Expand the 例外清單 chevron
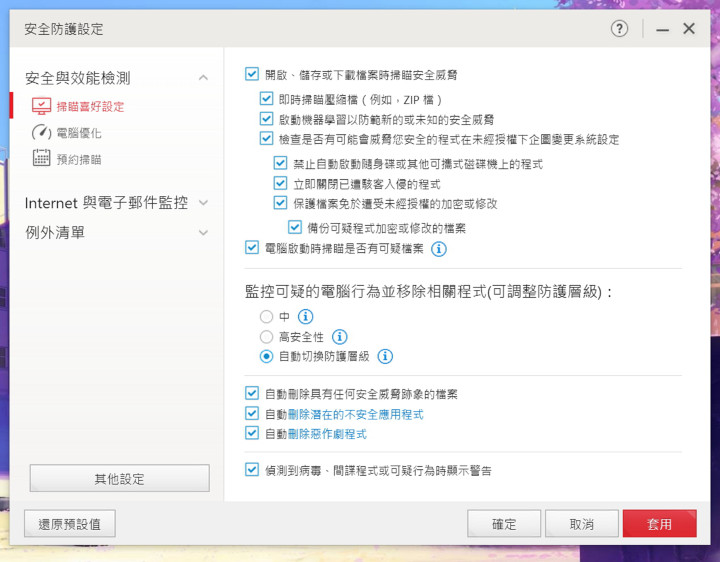Image resolution: width=720 pixels, height=562 pixels. pyautogui.click(x=203, y=233)
